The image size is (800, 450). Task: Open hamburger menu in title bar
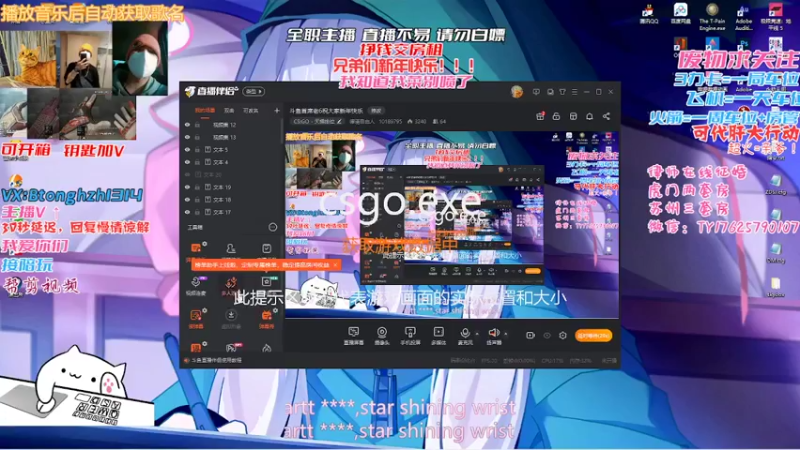pyautogui.click(x=574, y=92)
